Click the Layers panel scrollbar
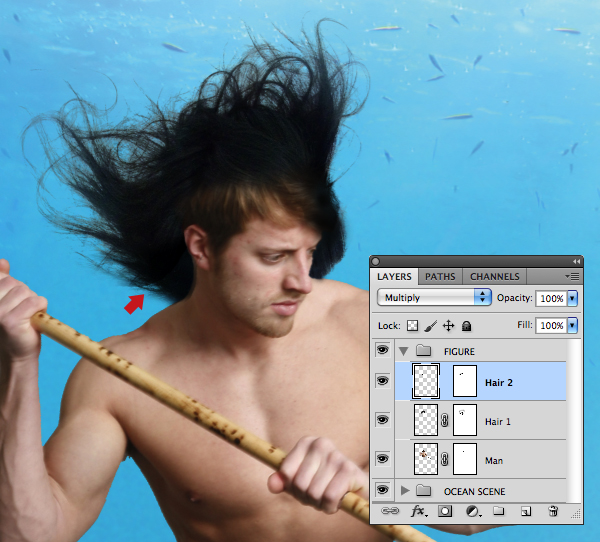600x542 pixels. (573, 420)
